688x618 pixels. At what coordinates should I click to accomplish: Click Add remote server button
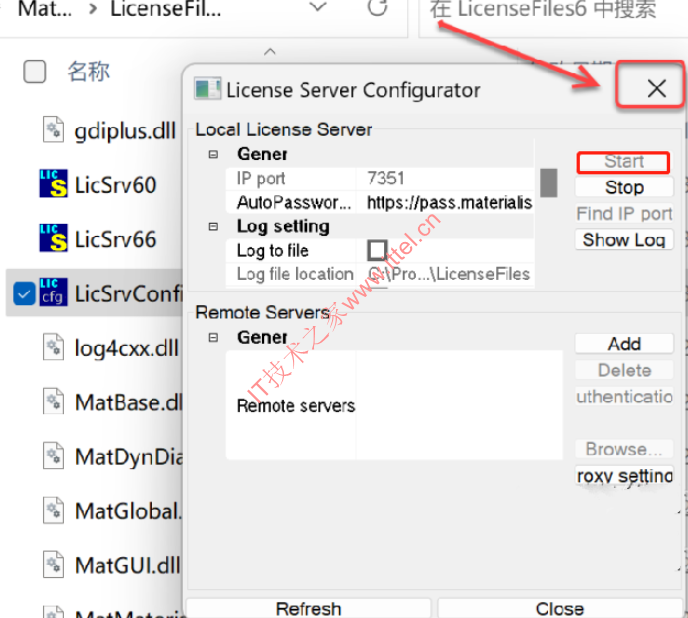pos(624,344)
